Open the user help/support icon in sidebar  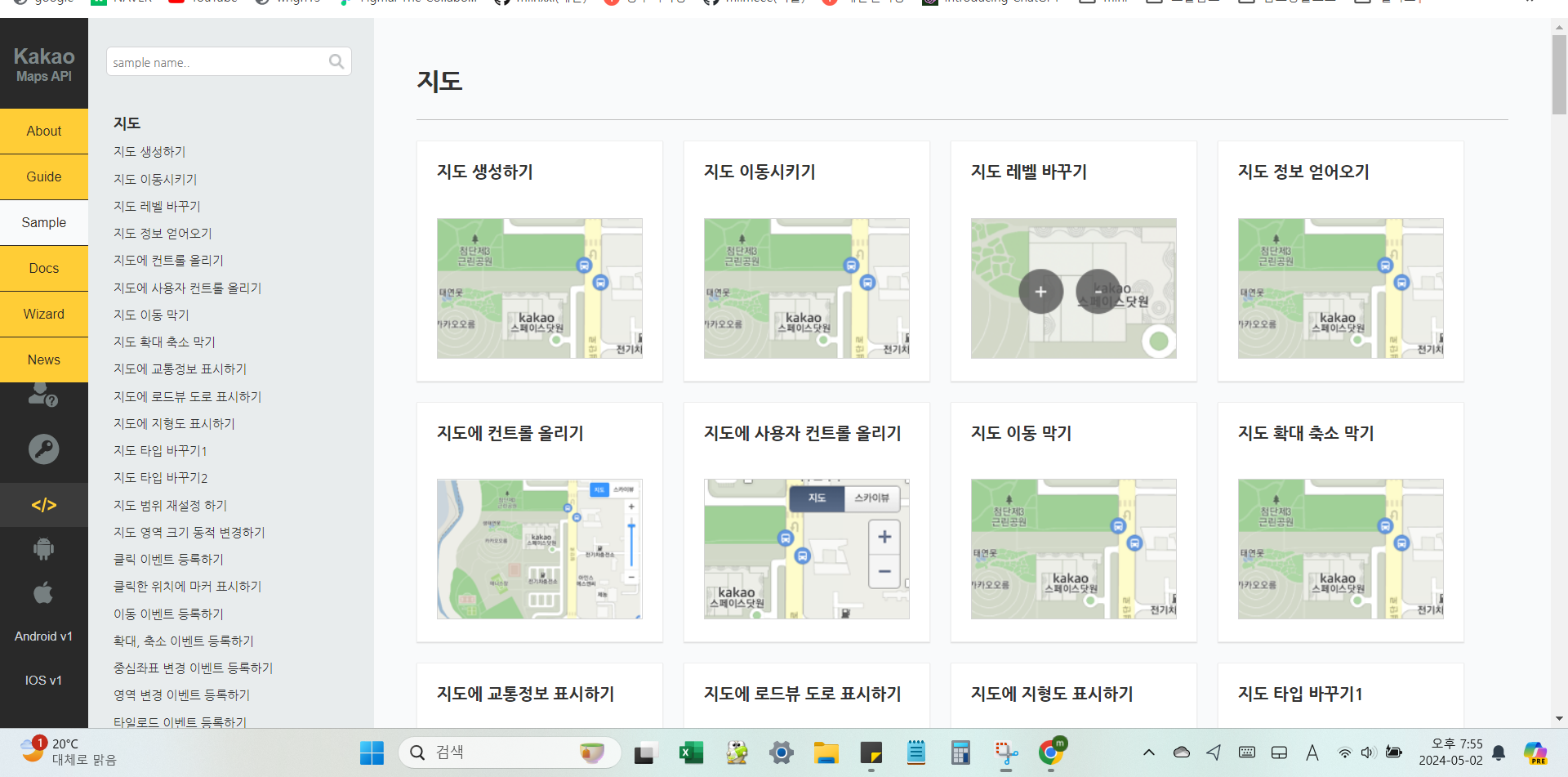pyautogui.click(x=43, y=395)
